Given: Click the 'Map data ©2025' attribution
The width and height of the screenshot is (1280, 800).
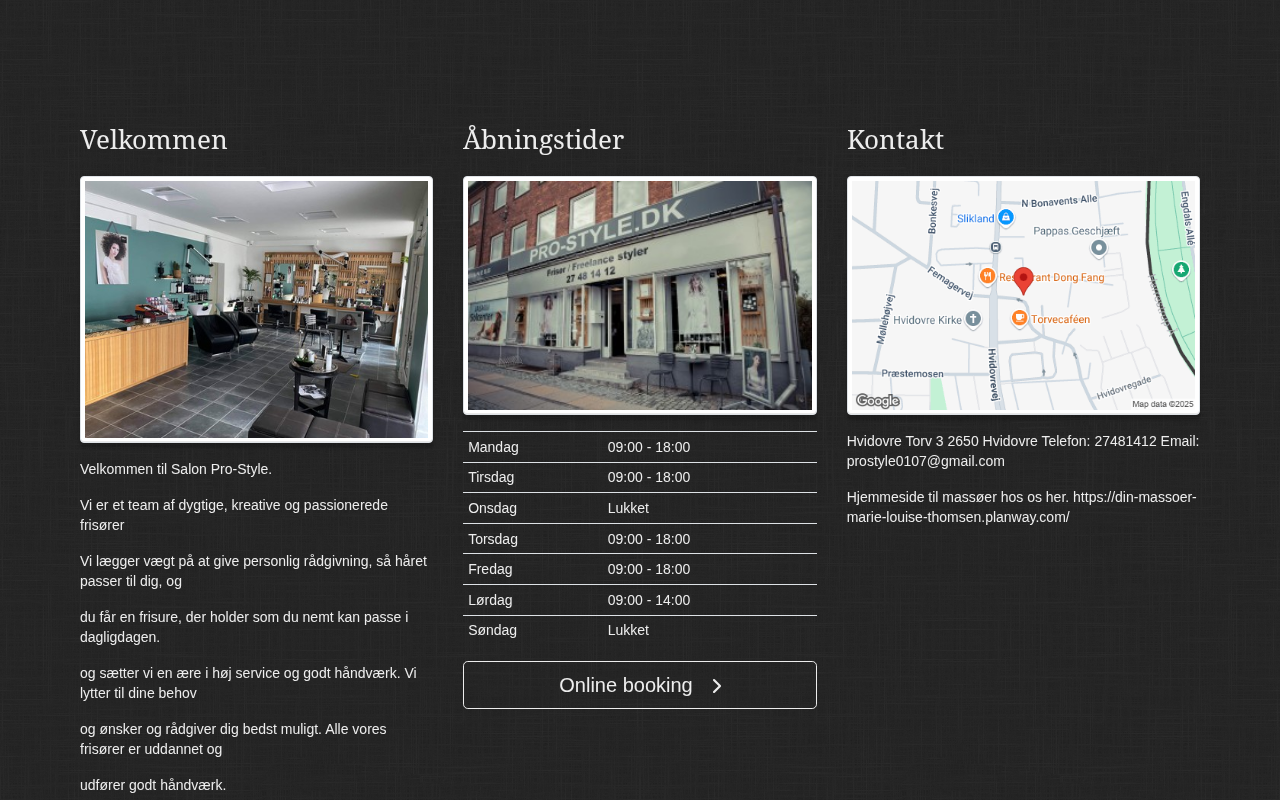Looking at the screenshot, I should (1163, 404).
